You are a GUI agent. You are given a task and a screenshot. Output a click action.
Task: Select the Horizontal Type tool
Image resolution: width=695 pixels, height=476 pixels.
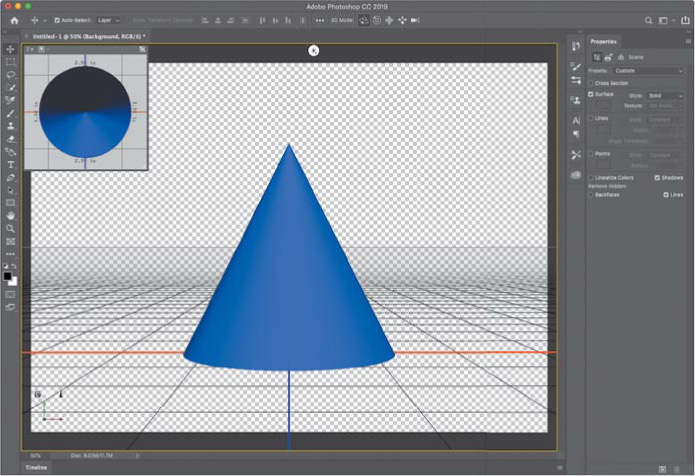11,164
